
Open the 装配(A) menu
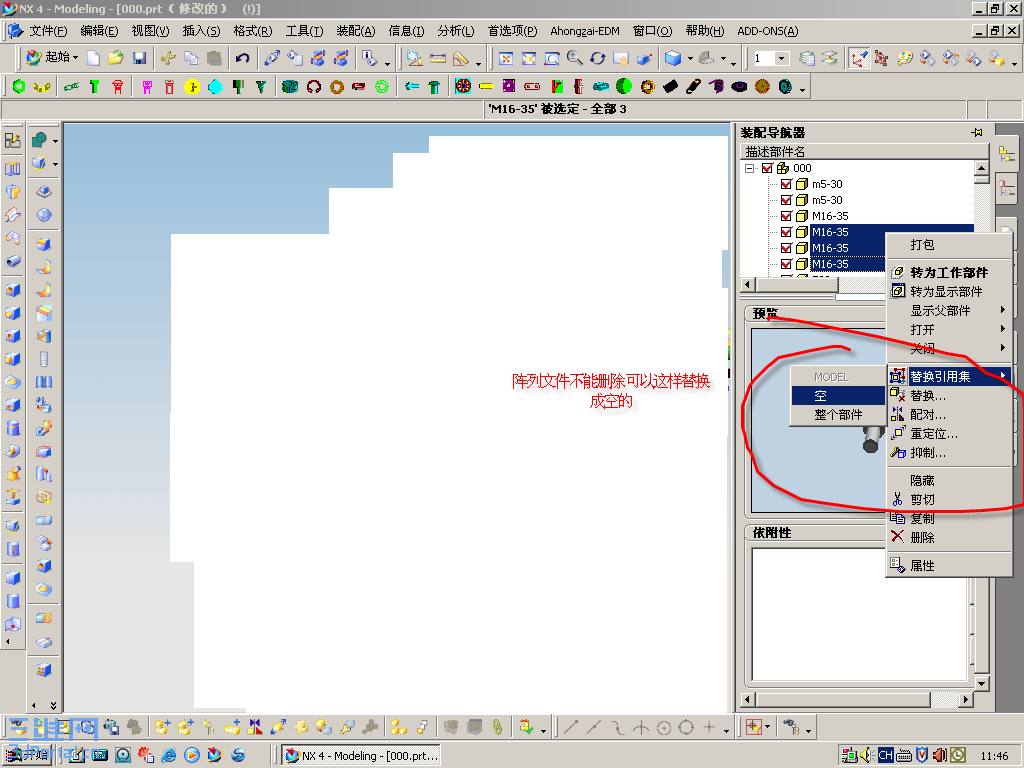click(x=356, y=31)
